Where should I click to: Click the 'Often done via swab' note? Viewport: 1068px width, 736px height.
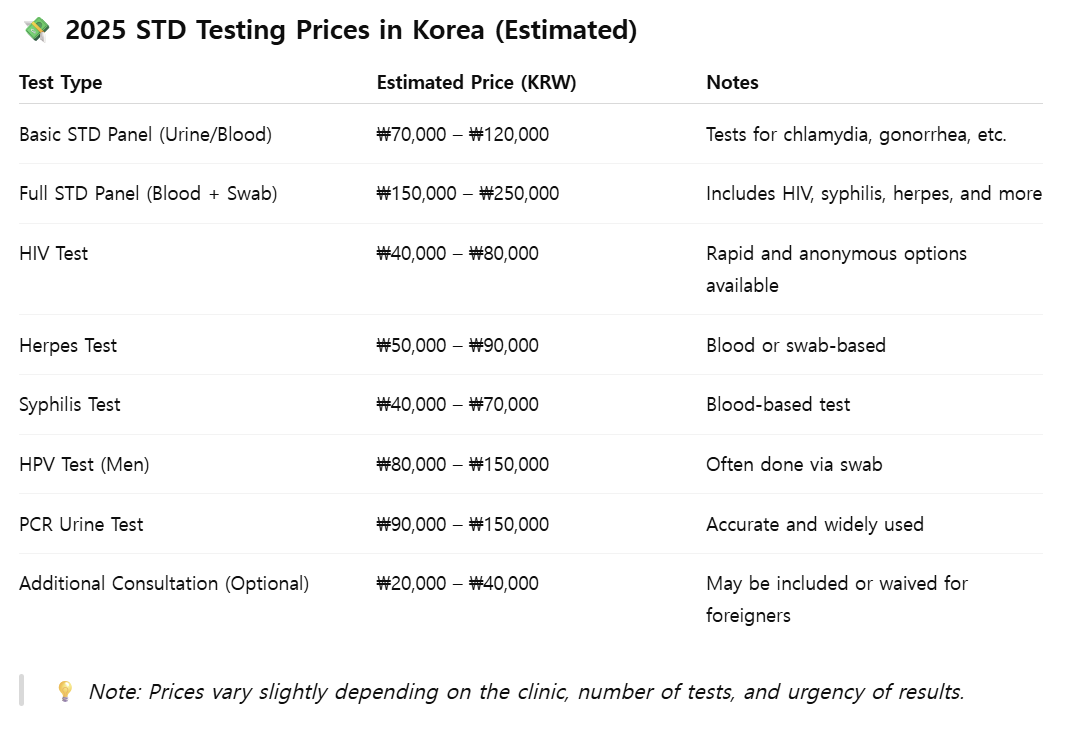point(794,464)
